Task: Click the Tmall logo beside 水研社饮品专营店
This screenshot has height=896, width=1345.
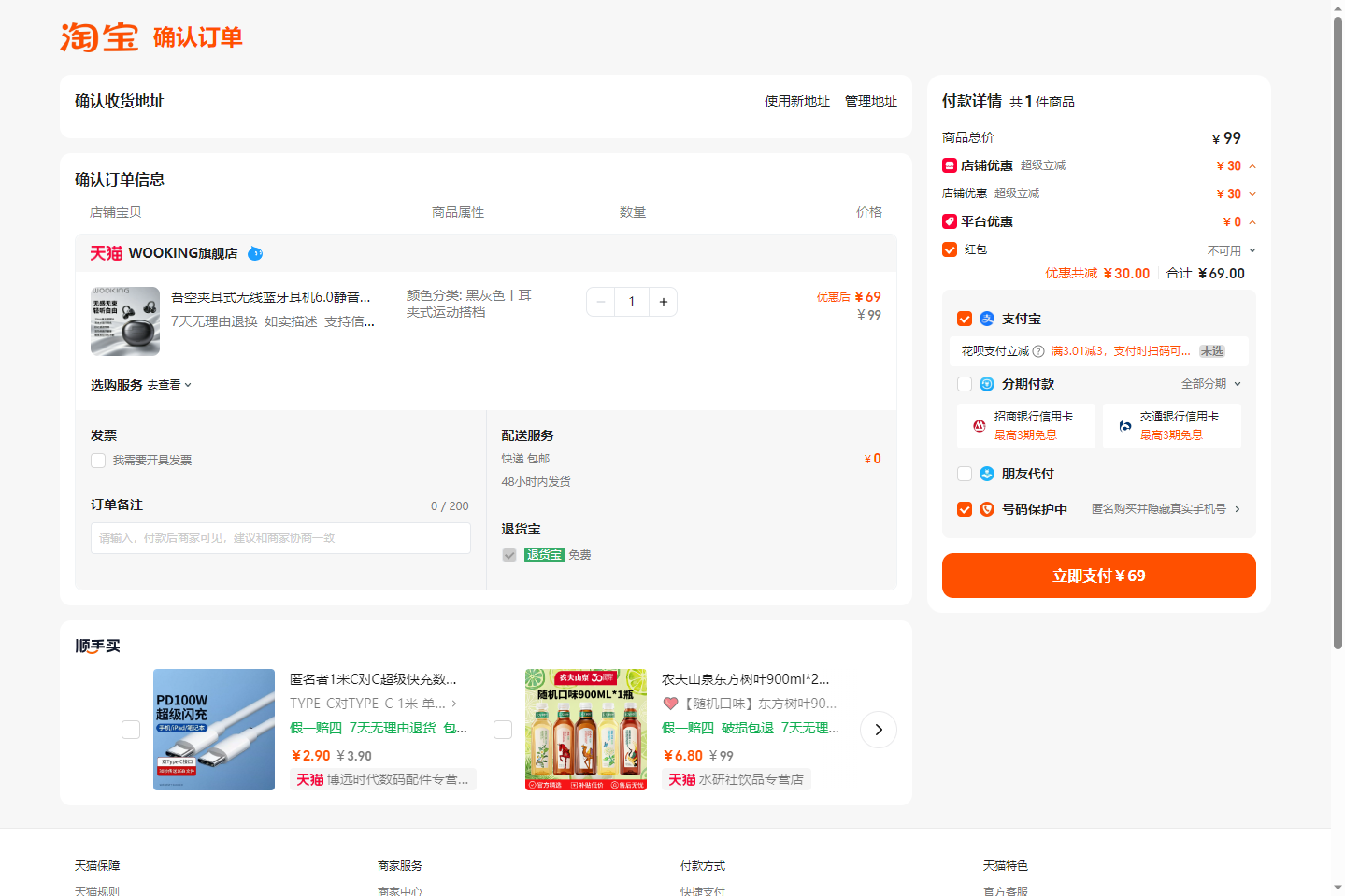Action: click(682, 779)
